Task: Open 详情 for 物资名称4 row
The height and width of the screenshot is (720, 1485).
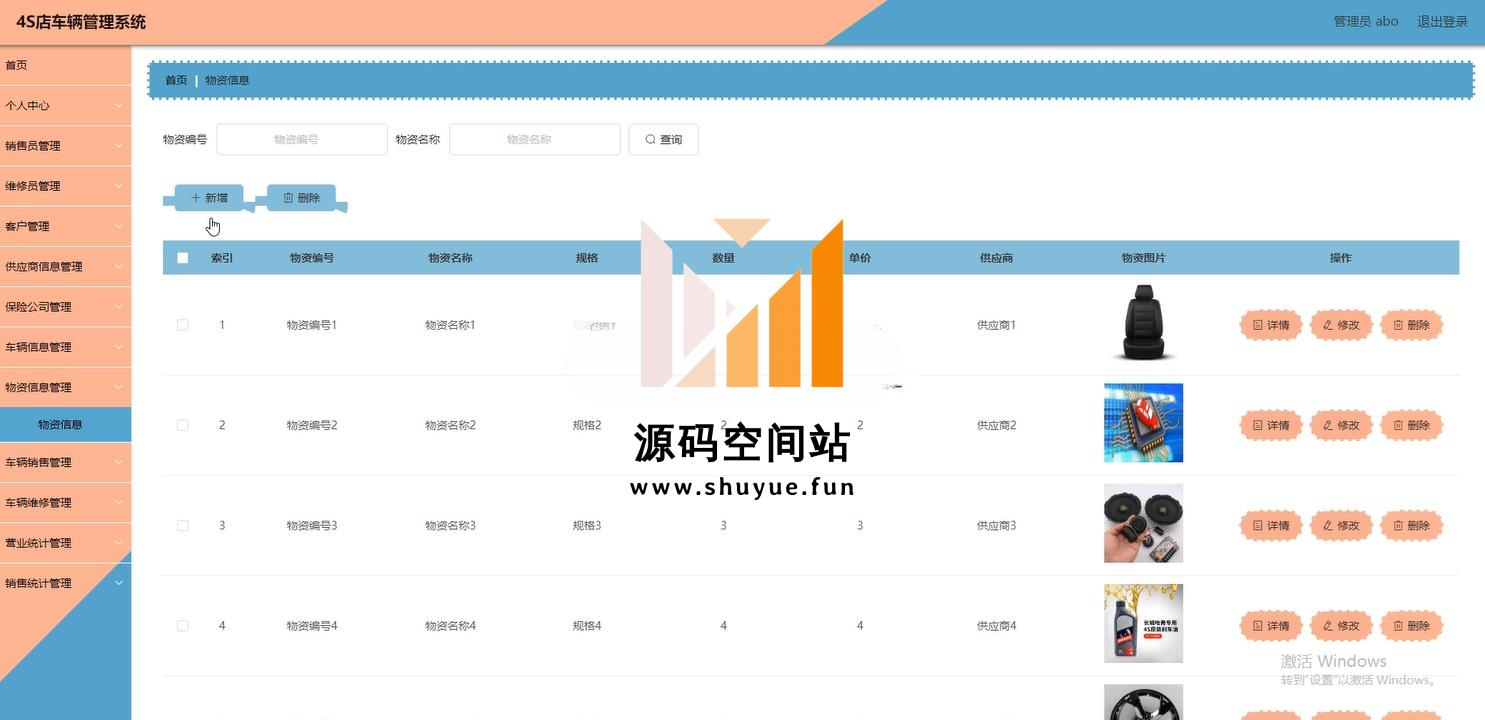Action: [1271, 626]
